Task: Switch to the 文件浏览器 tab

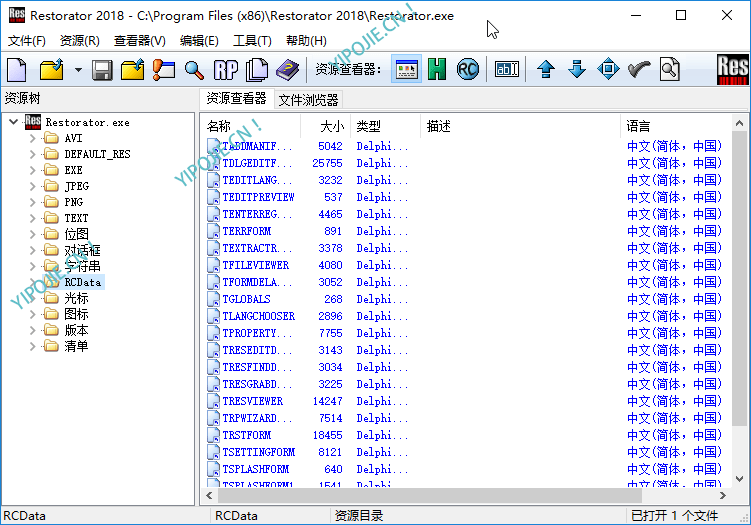Action: [308, 99]
